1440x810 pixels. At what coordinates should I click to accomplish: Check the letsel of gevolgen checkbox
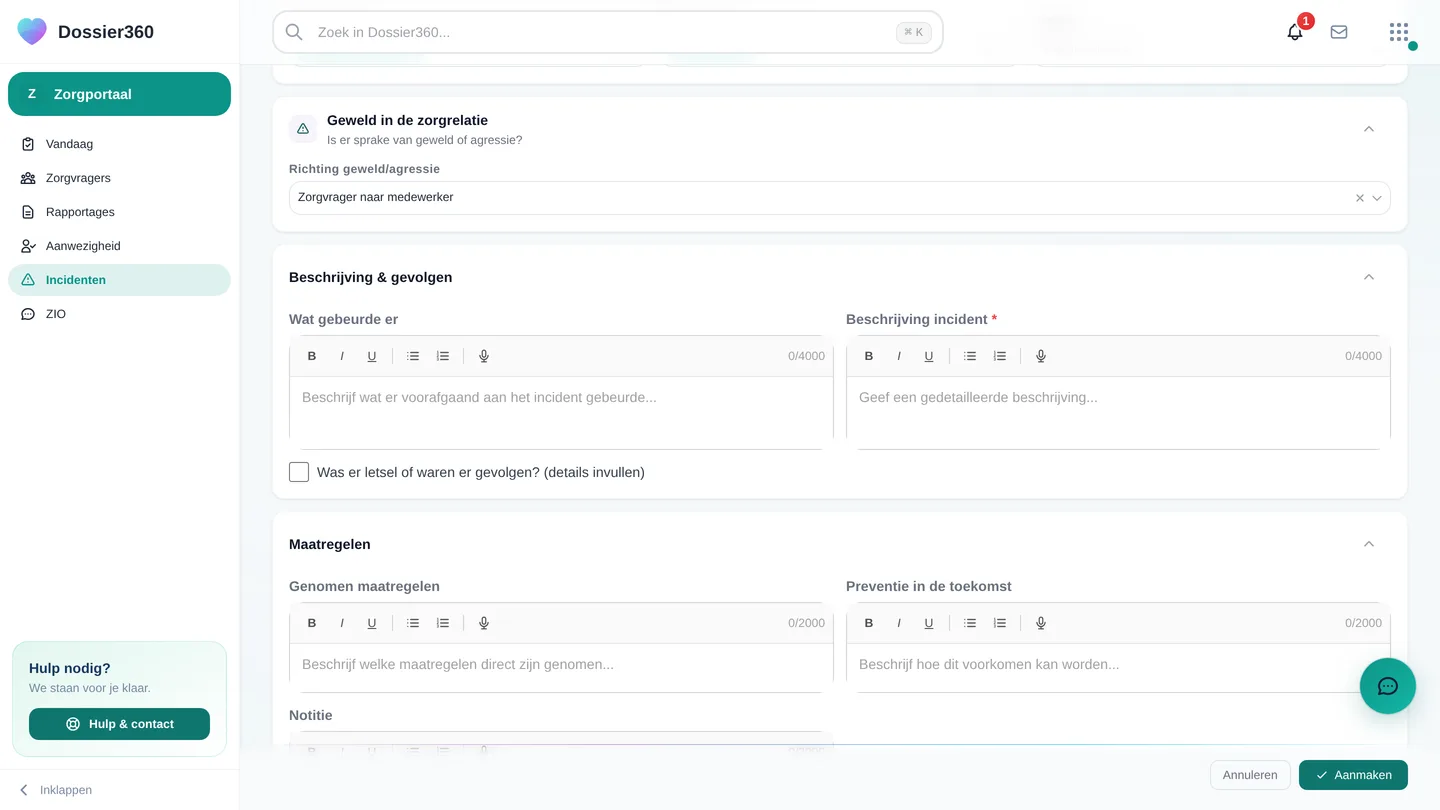coord(299,472)
